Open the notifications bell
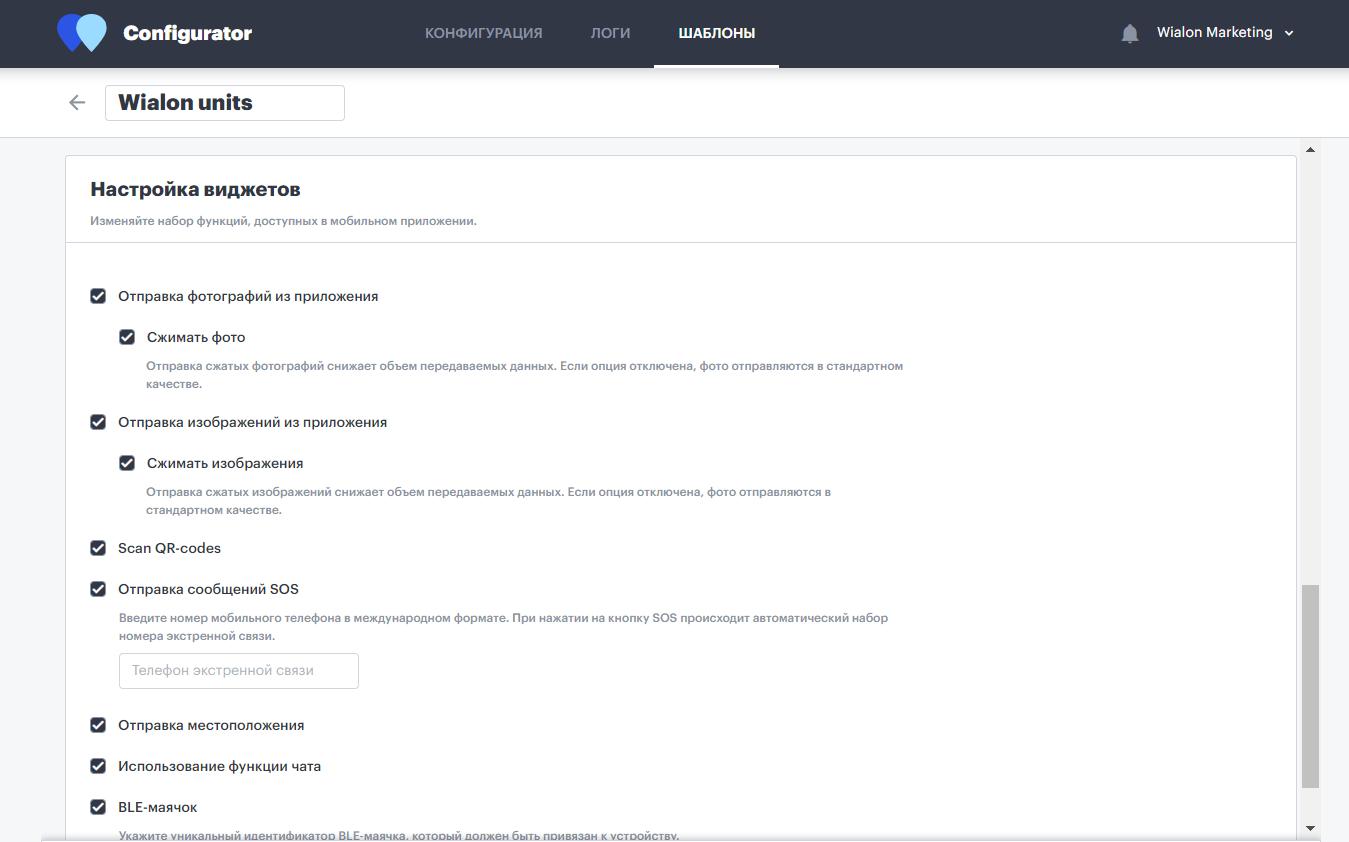The image size is (1349, 842). (x=1130, y=33)
